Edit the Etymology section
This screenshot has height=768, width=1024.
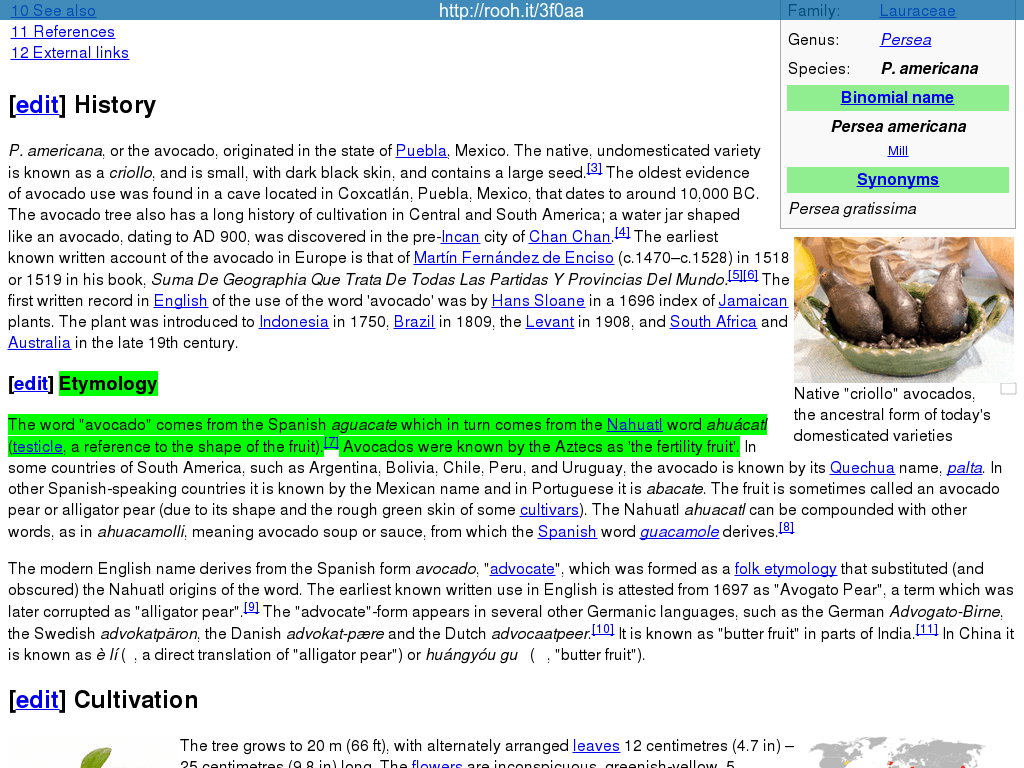pyautogui.click(x=31, y=384)
